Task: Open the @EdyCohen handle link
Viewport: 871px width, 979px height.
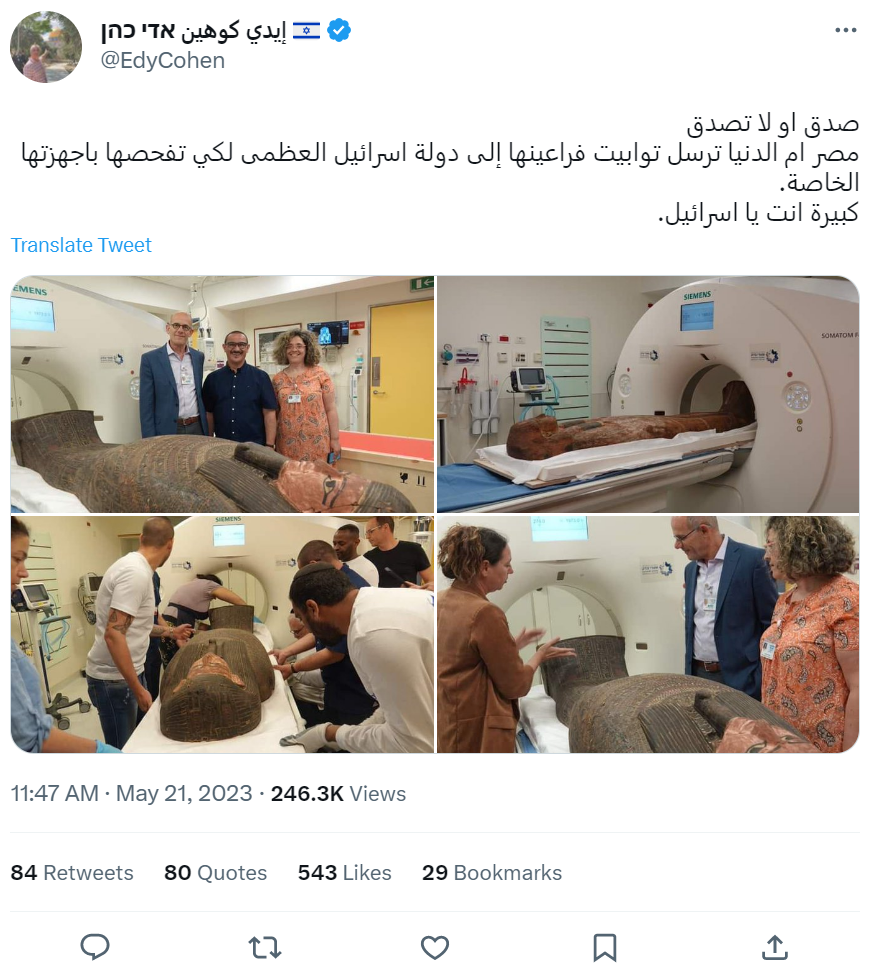Action: click(x=162, y=60)
